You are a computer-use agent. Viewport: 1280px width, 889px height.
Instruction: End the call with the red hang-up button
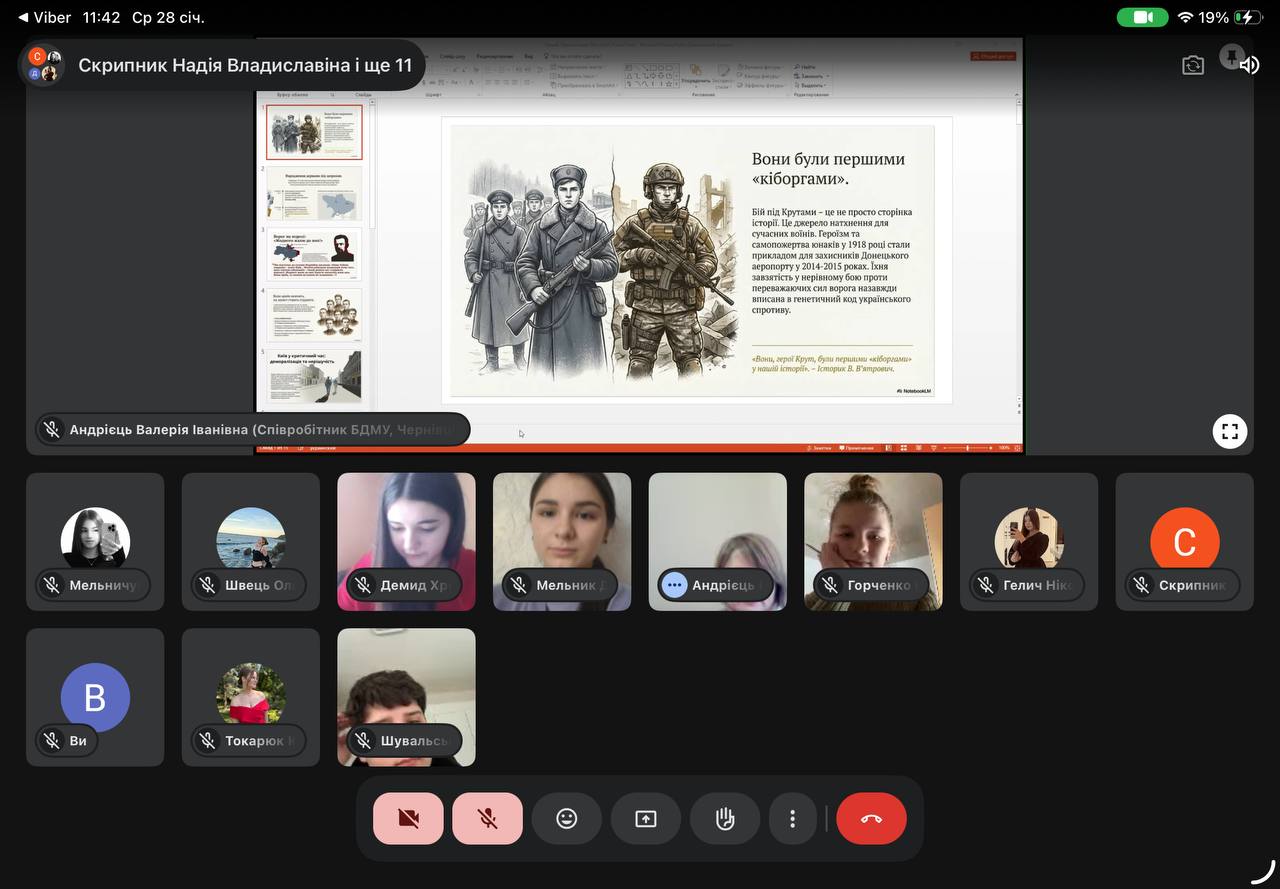tap(871, 819)
